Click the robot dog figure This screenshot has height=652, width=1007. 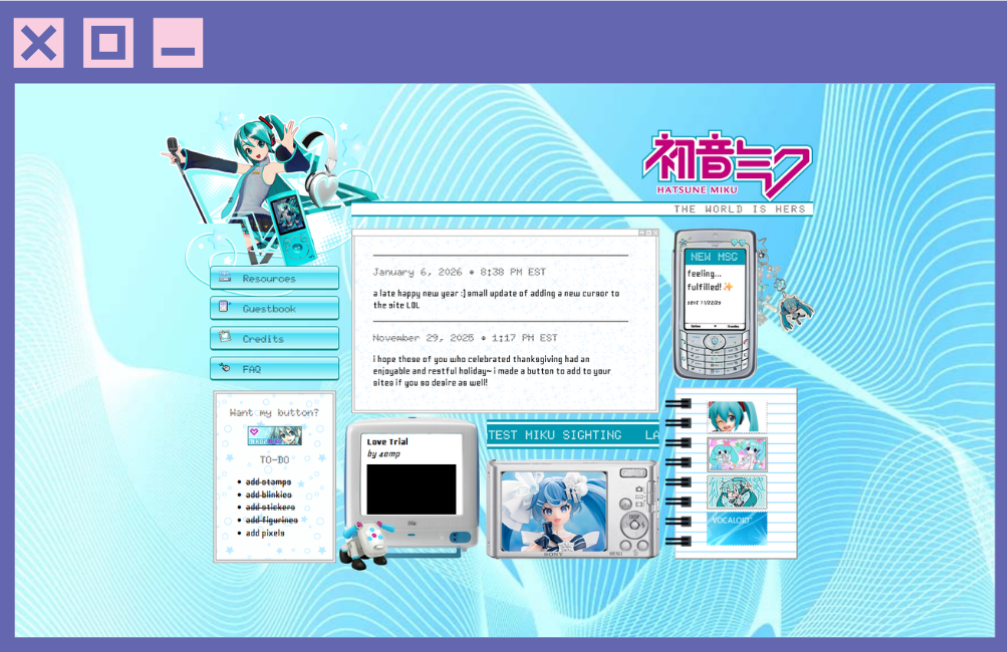[366, 545]
